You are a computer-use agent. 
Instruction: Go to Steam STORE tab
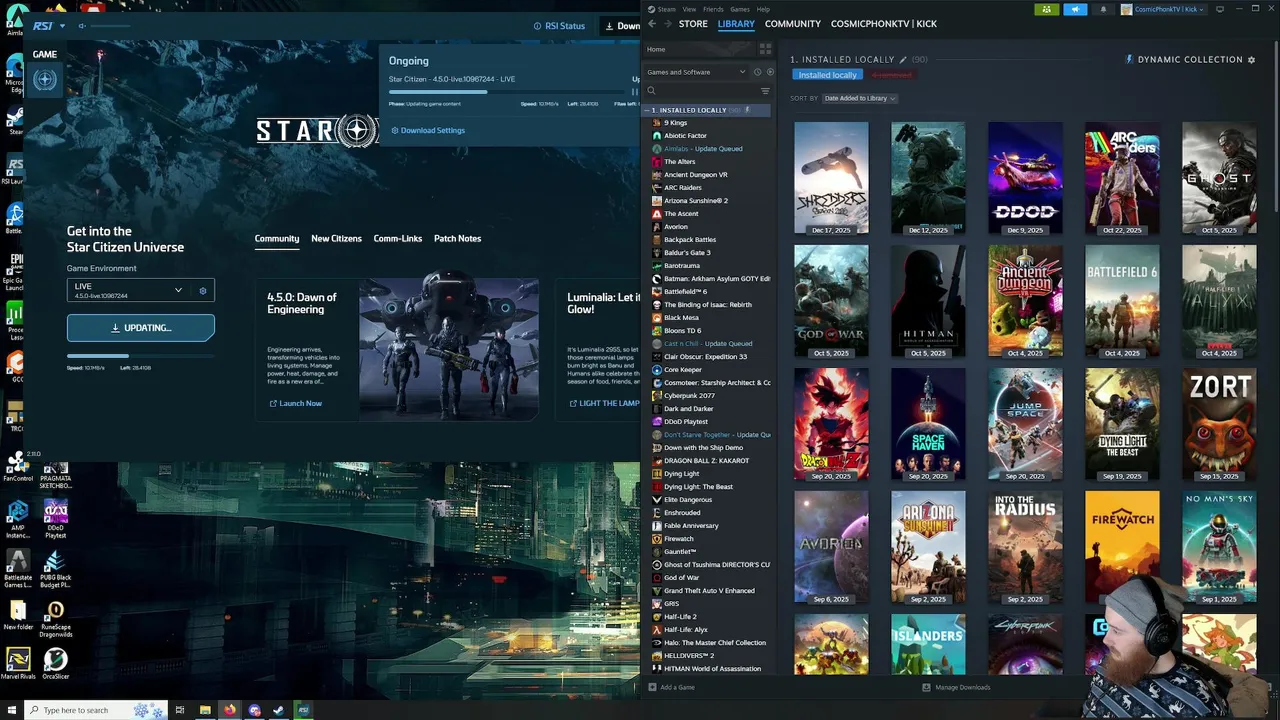click(693, 24)
